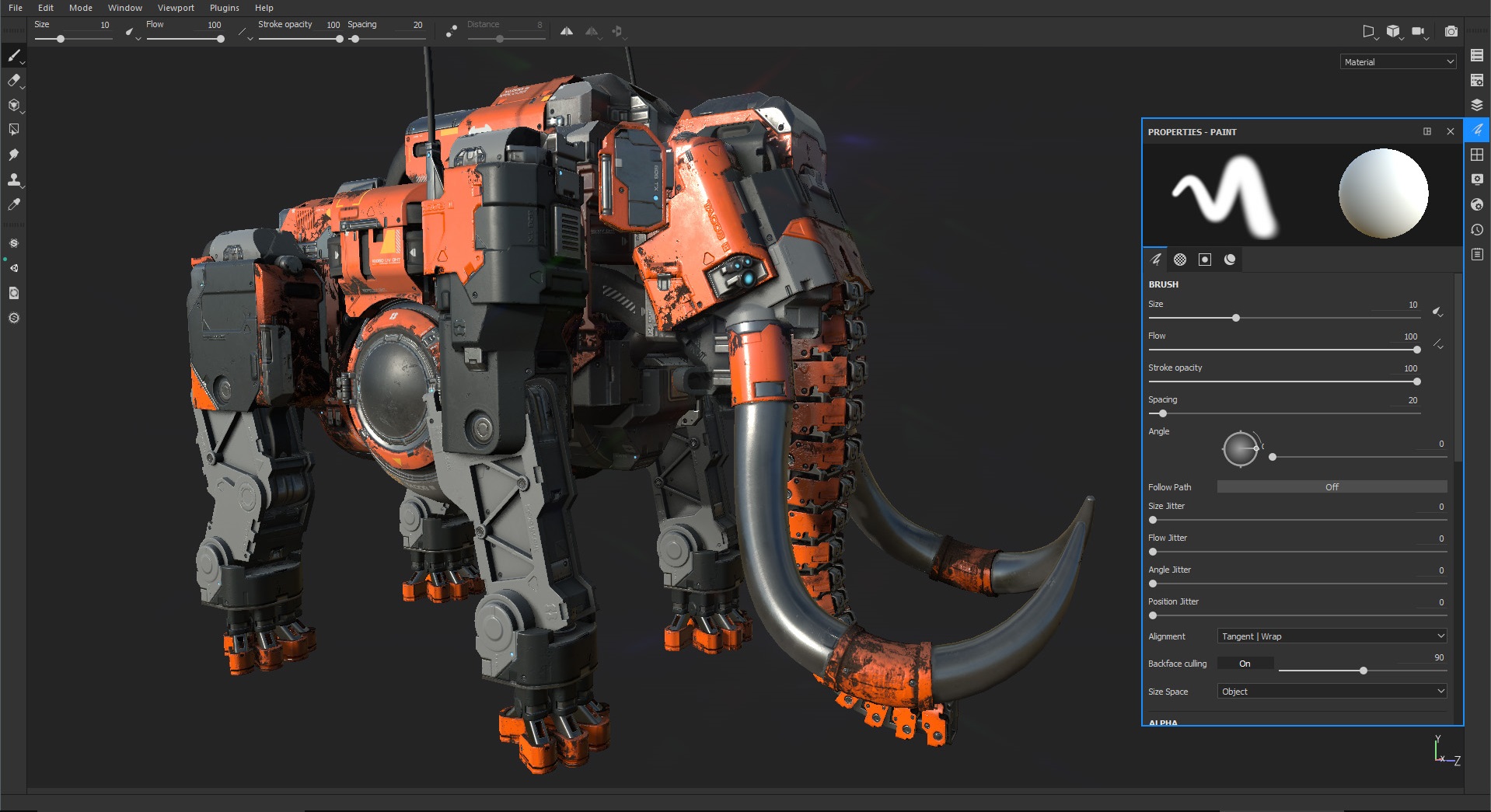The image size is (1491, 812).
Task: Adjust the Stroke opacity slider in panel
Action: coord(1284,382)
